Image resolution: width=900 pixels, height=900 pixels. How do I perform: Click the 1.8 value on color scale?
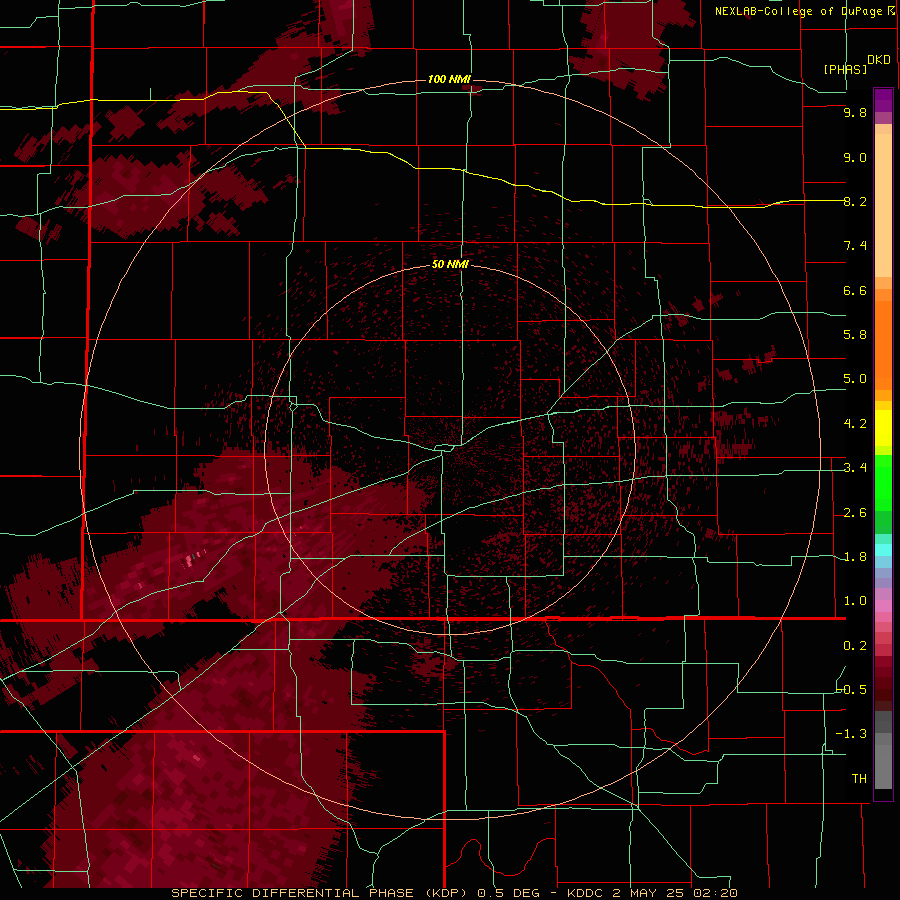click(x=855, y=557)
